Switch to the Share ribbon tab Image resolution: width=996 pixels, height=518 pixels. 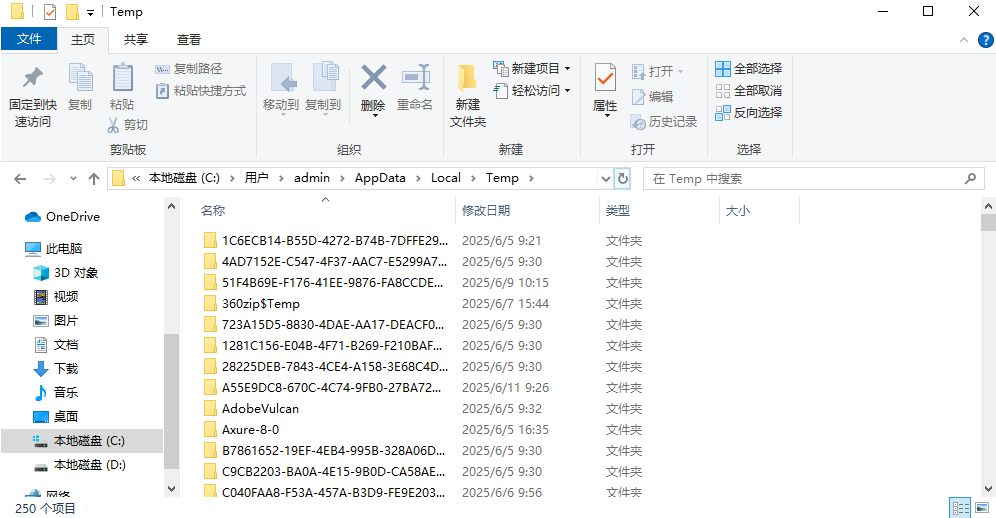135,39
